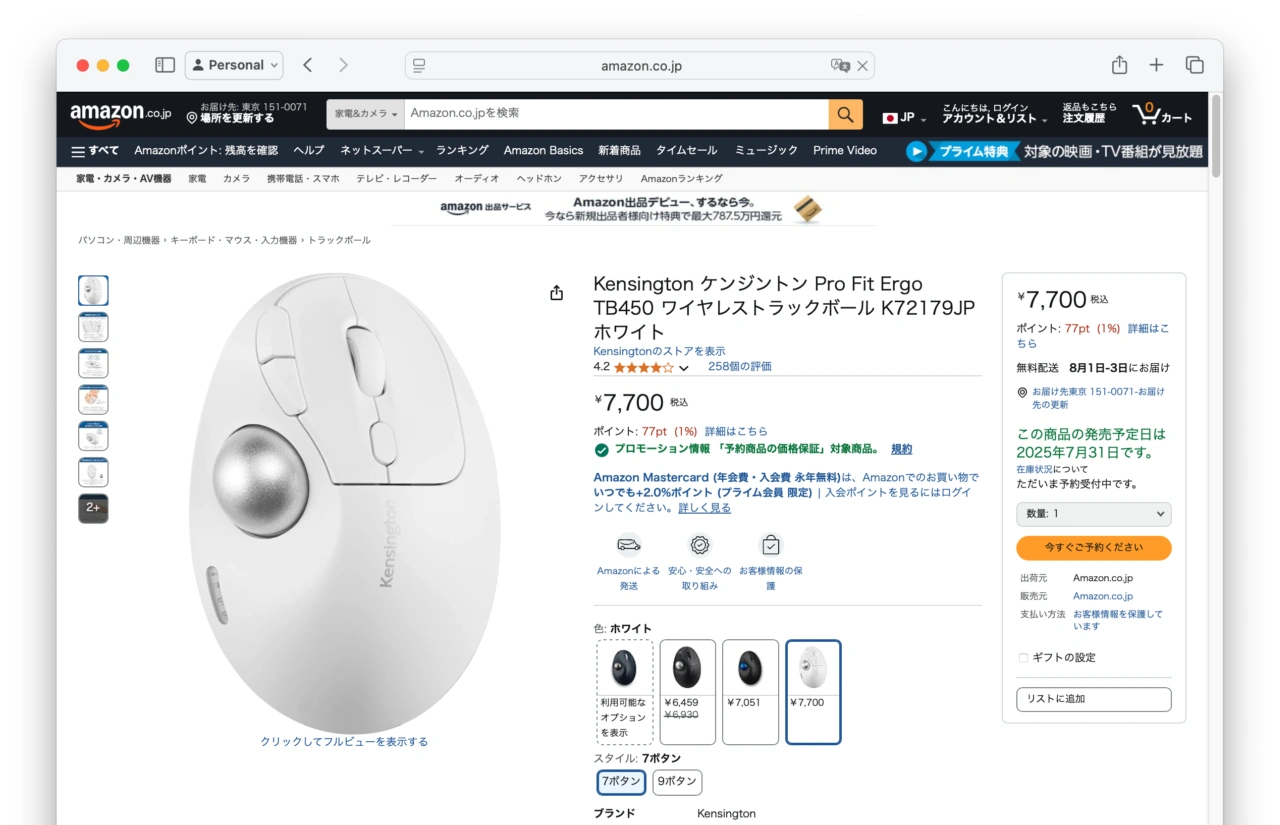Select the 9ボタン style option
This screenshot has height=825, width=1280.
[677, 782]
